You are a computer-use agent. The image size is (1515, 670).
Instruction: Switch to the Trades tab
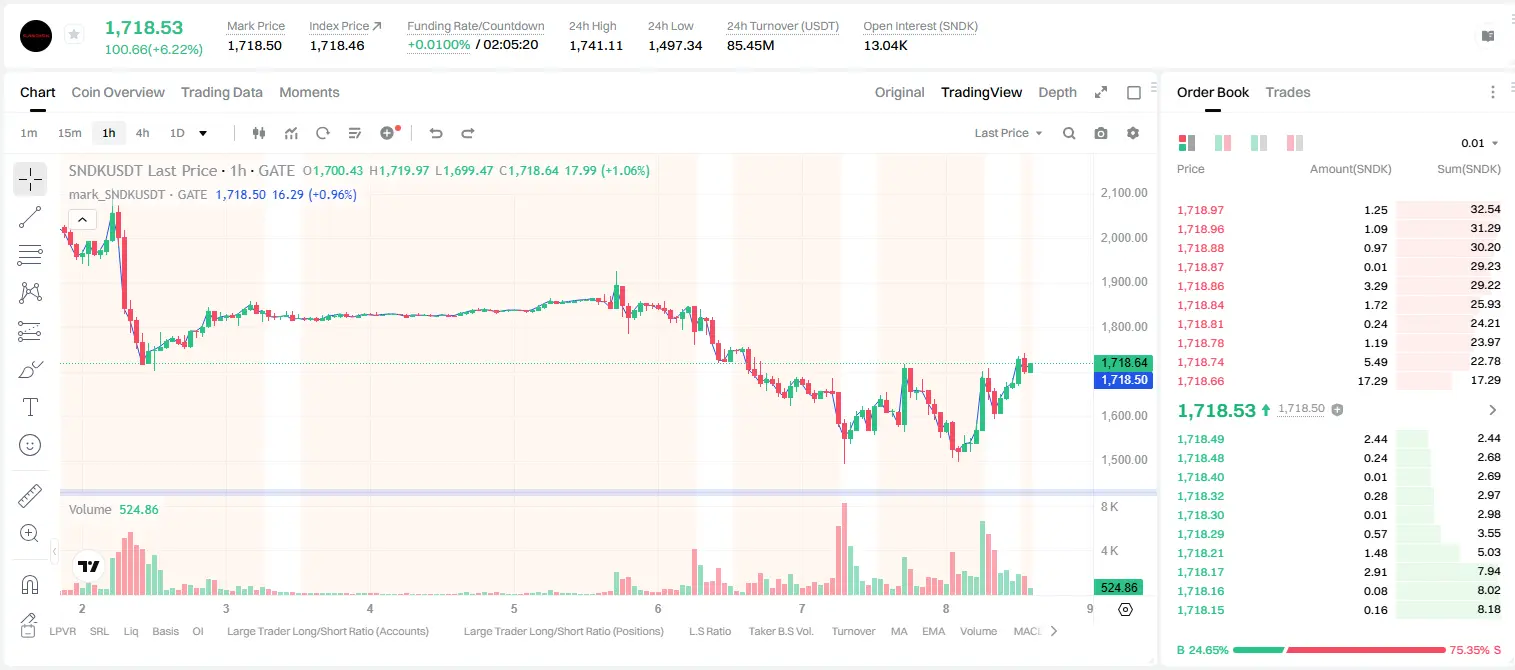[x=1287, y=92]
